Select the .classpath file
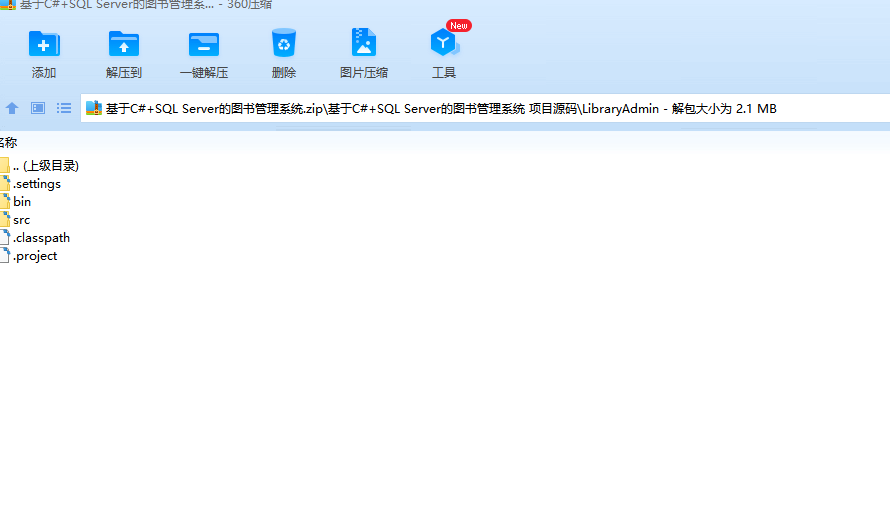890x506 pixels. (35, 238)
